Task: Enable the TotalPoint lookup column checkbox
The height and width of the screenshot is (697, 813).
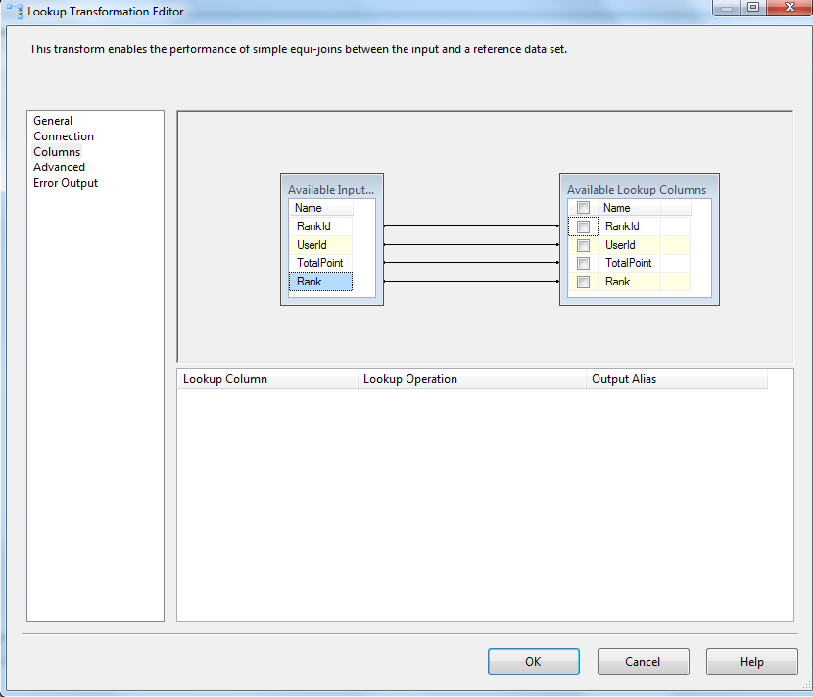Action: (x=583, y=263)
